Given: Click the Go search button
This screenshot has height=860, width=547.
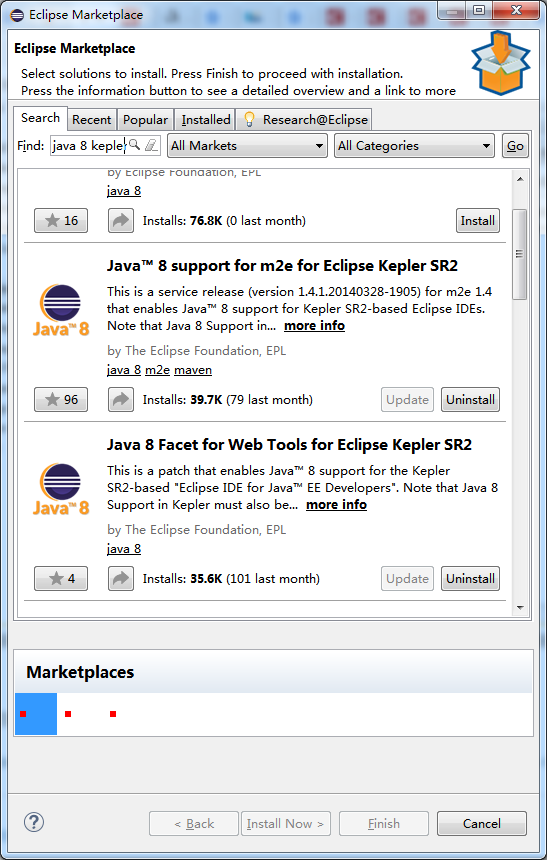Looking at the screenshot, I should click(x=515, y=146).
